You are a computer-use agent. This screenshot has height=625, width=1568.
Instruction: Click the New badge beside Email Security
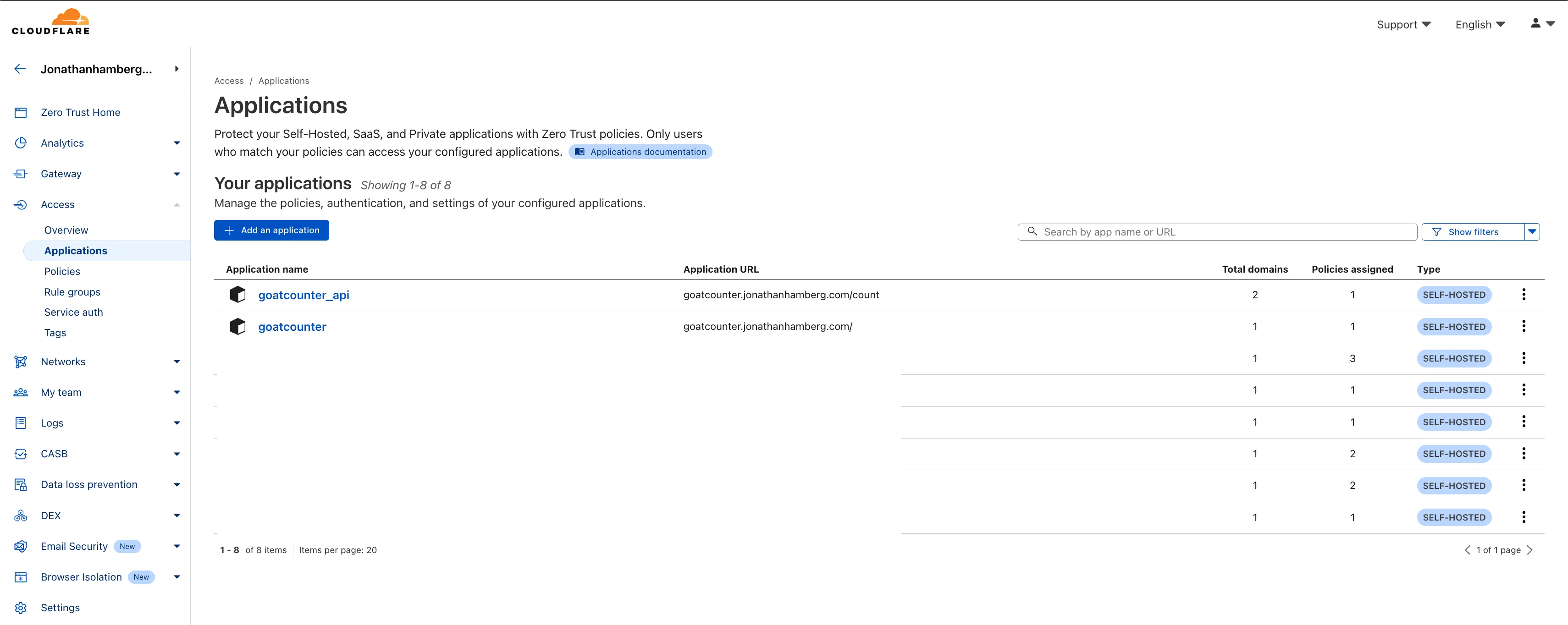pyautogui.click(x=127, y=547)
